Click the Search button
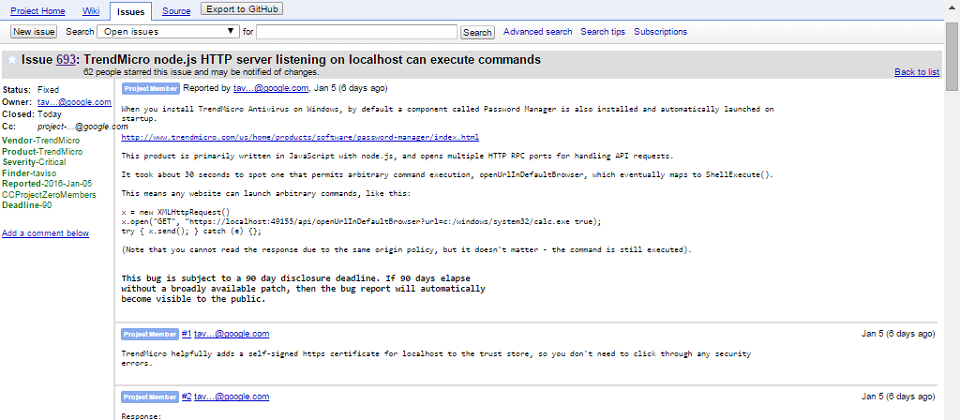This screenshot has height=420, width=960. pyautogui.click(x=477, y=32)
